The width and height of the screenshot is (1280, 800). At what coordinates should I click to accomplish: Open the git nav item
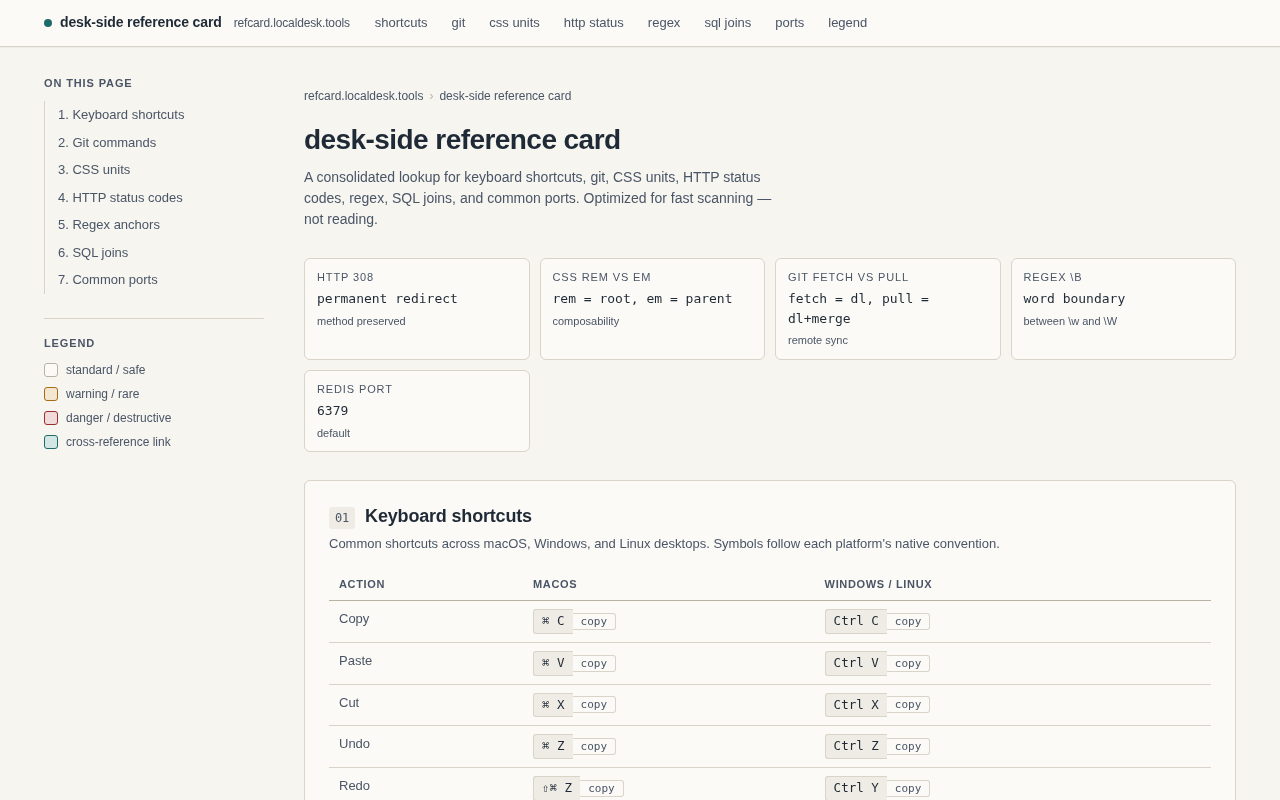click(x=458, y=22)
